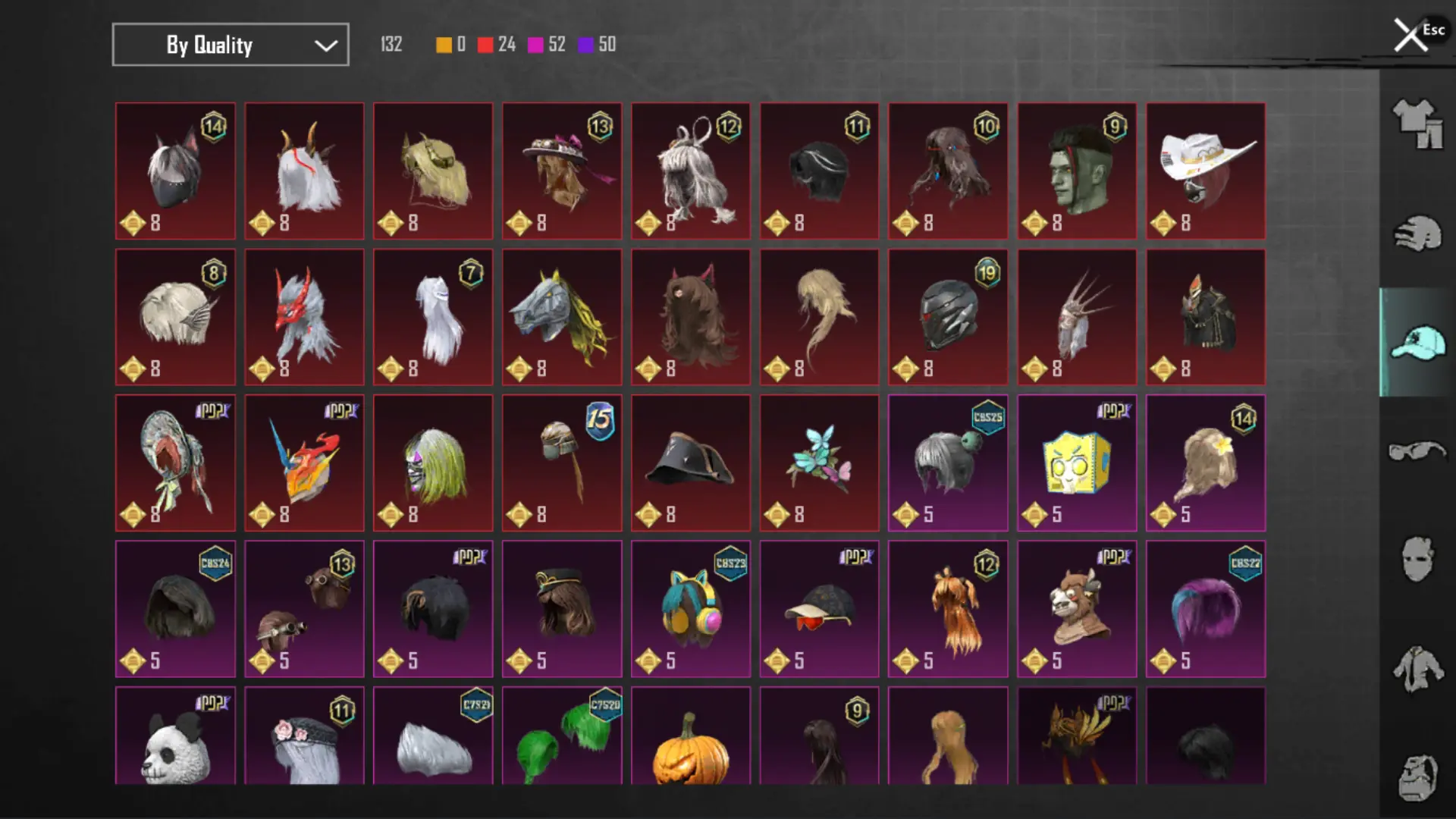Image resolution: width=1456 pixels, height=819 pixels.
Task: Select the white cowboy hat item
Action: pos(1206,171)
